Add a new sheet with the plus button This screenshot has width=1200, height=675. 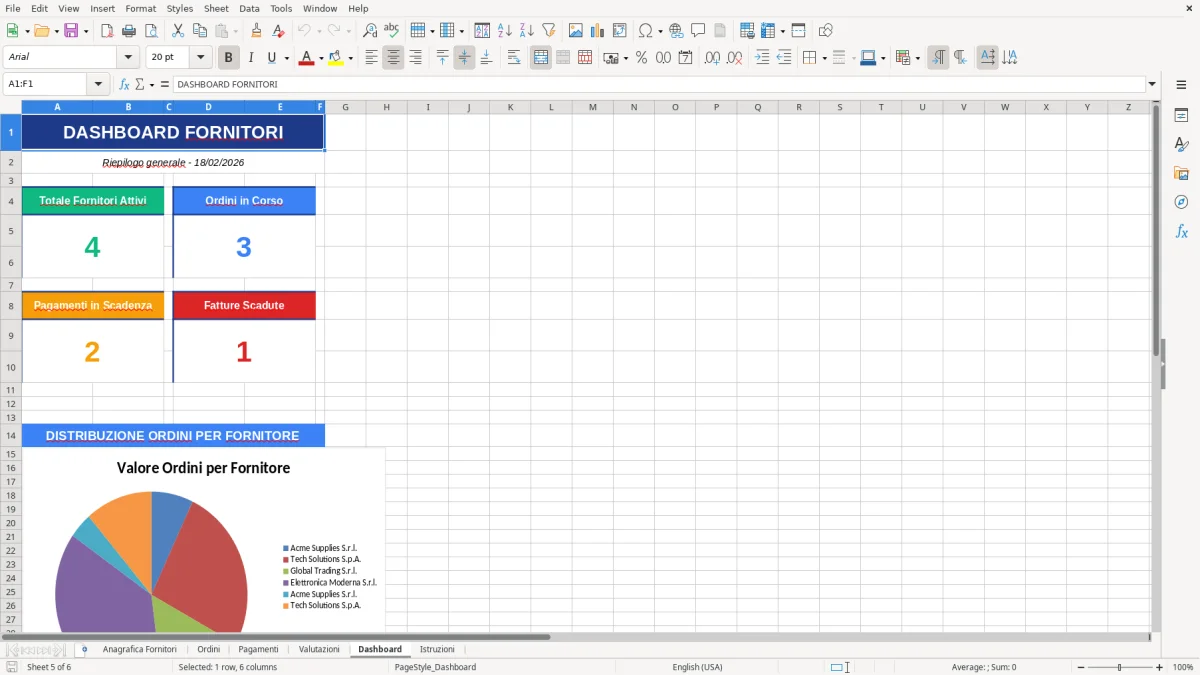click(x=85, y=648)
